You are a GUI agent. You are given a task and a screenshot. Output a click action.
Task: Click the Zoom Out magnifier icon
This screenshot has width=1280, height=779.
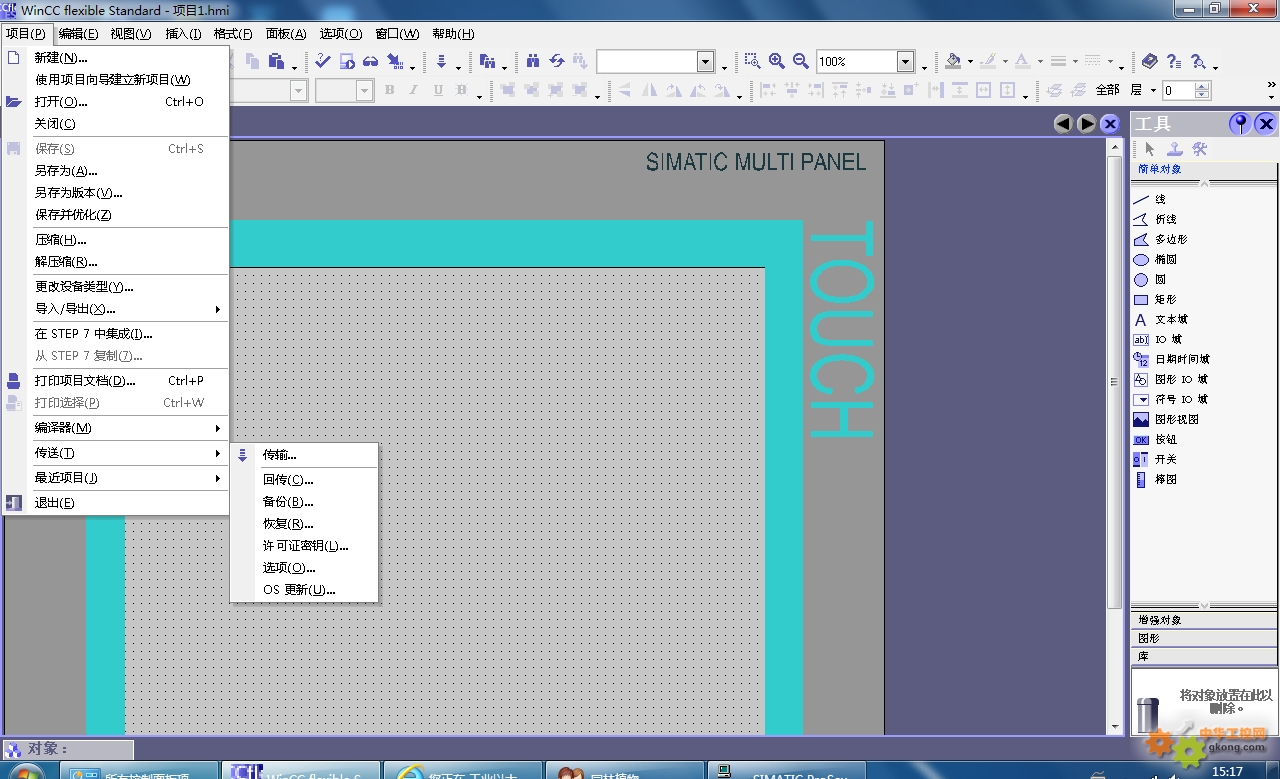coord(801,61)
